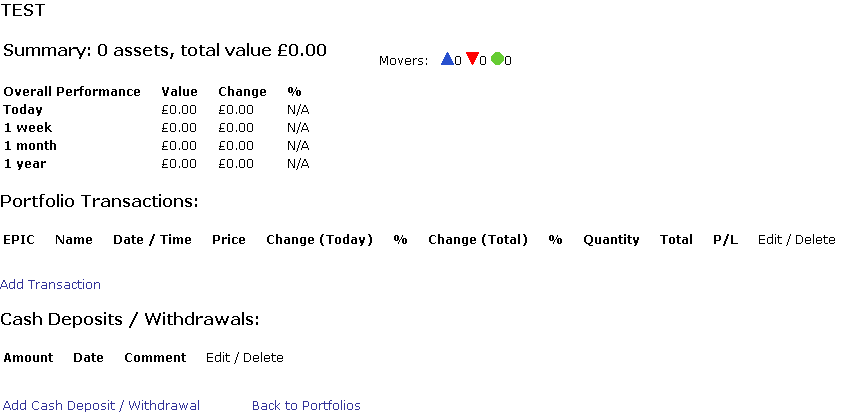
Task: Click the blue up-arrow movers icon
Action: [x=447, y=59]
